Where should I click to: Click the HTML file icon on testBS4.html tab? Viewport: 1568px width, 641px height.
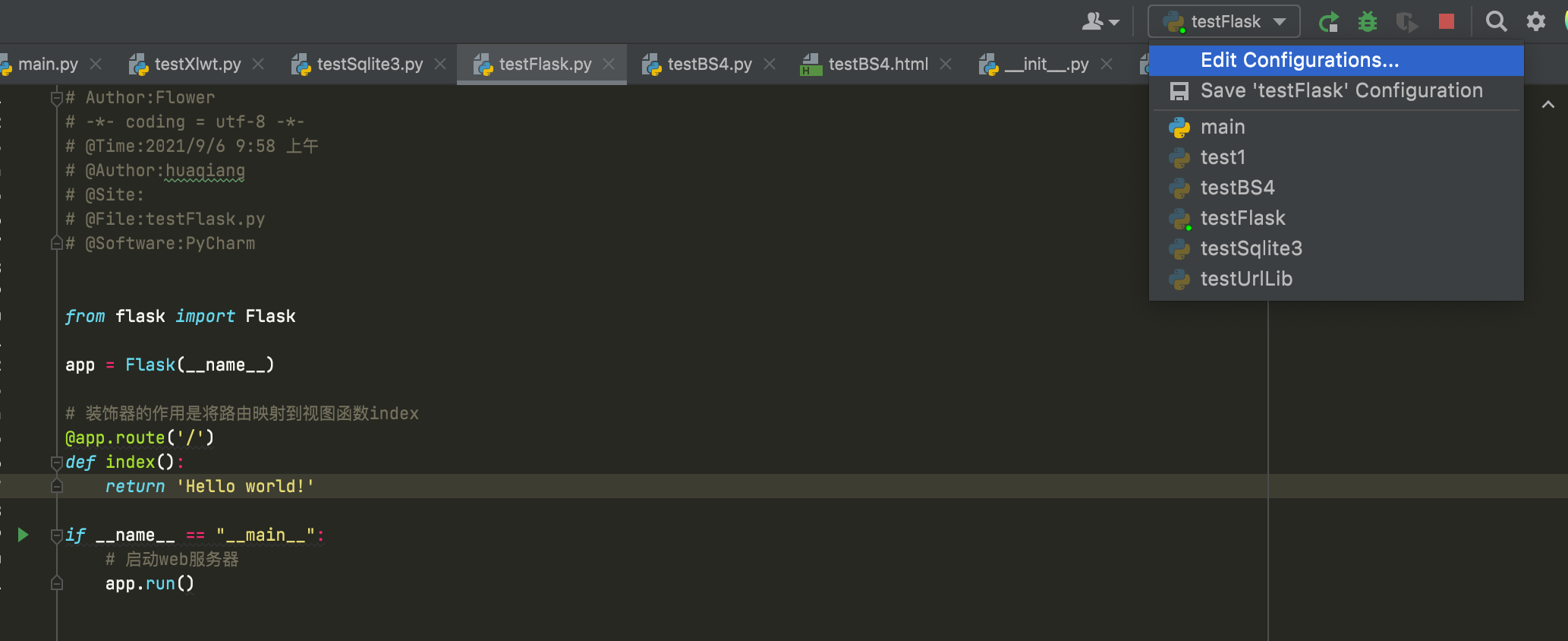coord(811,65)
